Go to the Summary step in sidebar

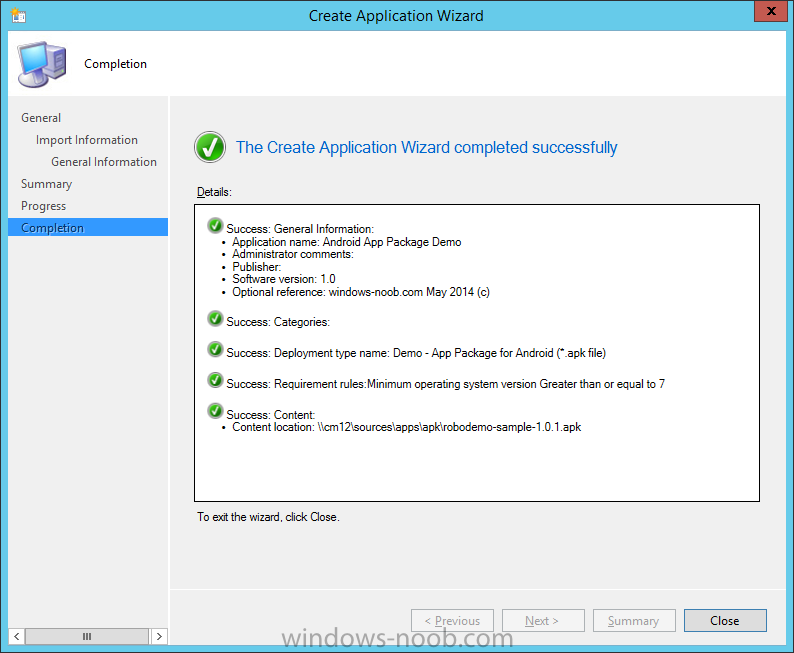point(47,184)
